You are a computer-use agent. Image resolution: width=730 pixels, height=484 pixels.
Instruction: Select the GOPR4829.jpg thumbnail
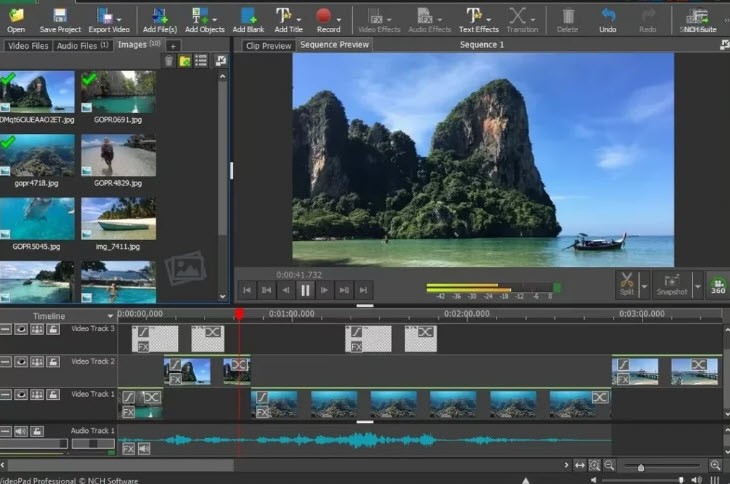pyautogui.click(x=118, y=155)
